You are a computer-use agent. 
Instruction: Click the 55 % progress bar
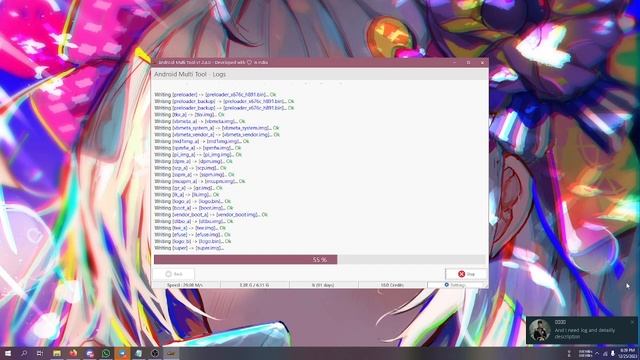(320, 260)
